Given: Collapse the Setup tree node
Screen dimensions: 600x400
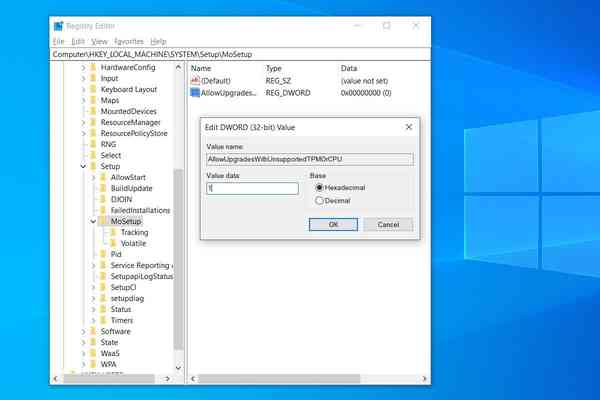Looking at the screenshot, I should point(82,166).
